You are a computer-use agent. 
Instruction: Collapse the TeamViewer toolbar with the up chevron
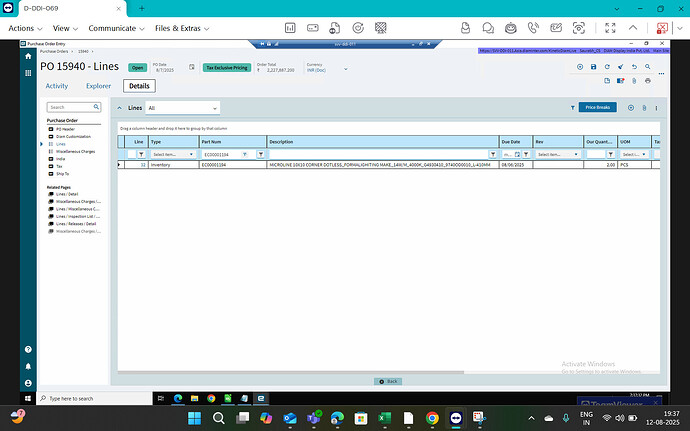coord(633,28)
